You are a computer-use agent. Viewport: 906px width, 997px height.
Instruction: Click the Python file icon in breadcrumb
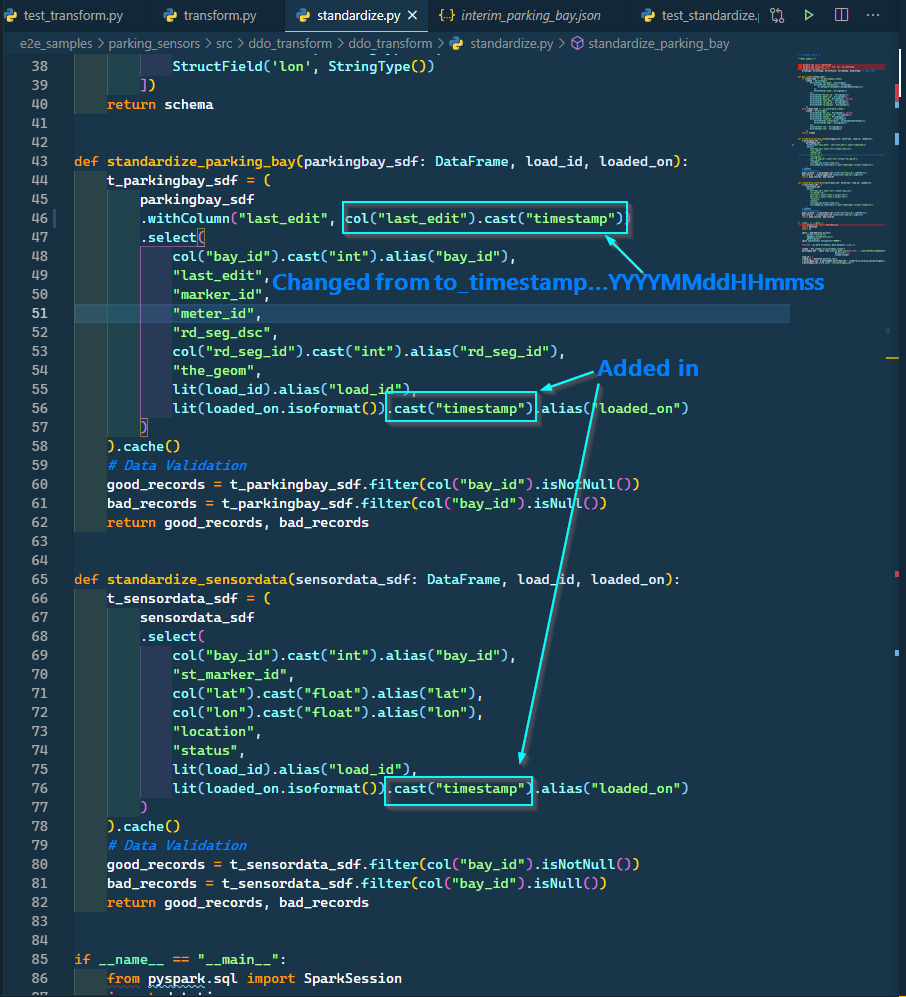coord(456,43)
